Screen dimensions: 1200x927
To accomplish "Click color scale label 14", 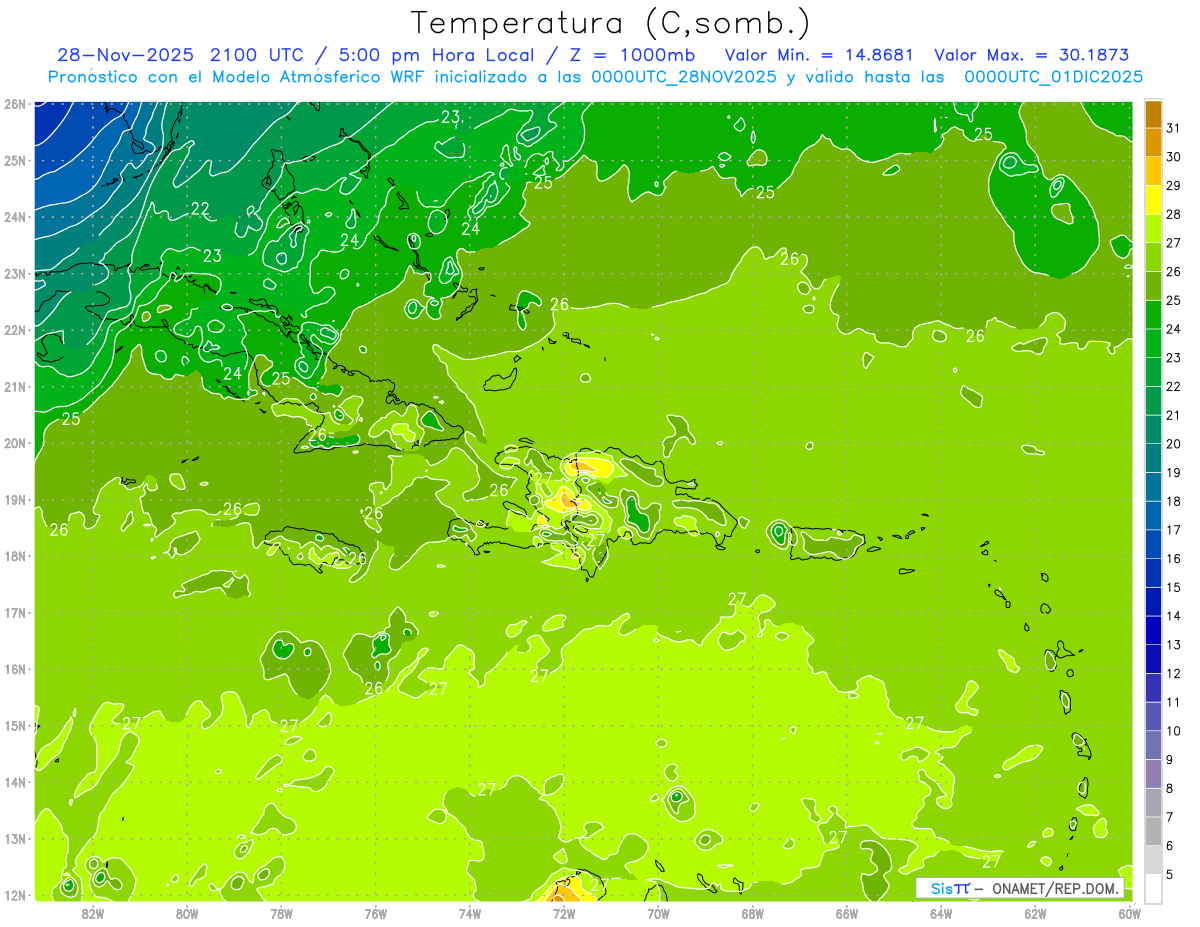I will [x=1173, y=616].
